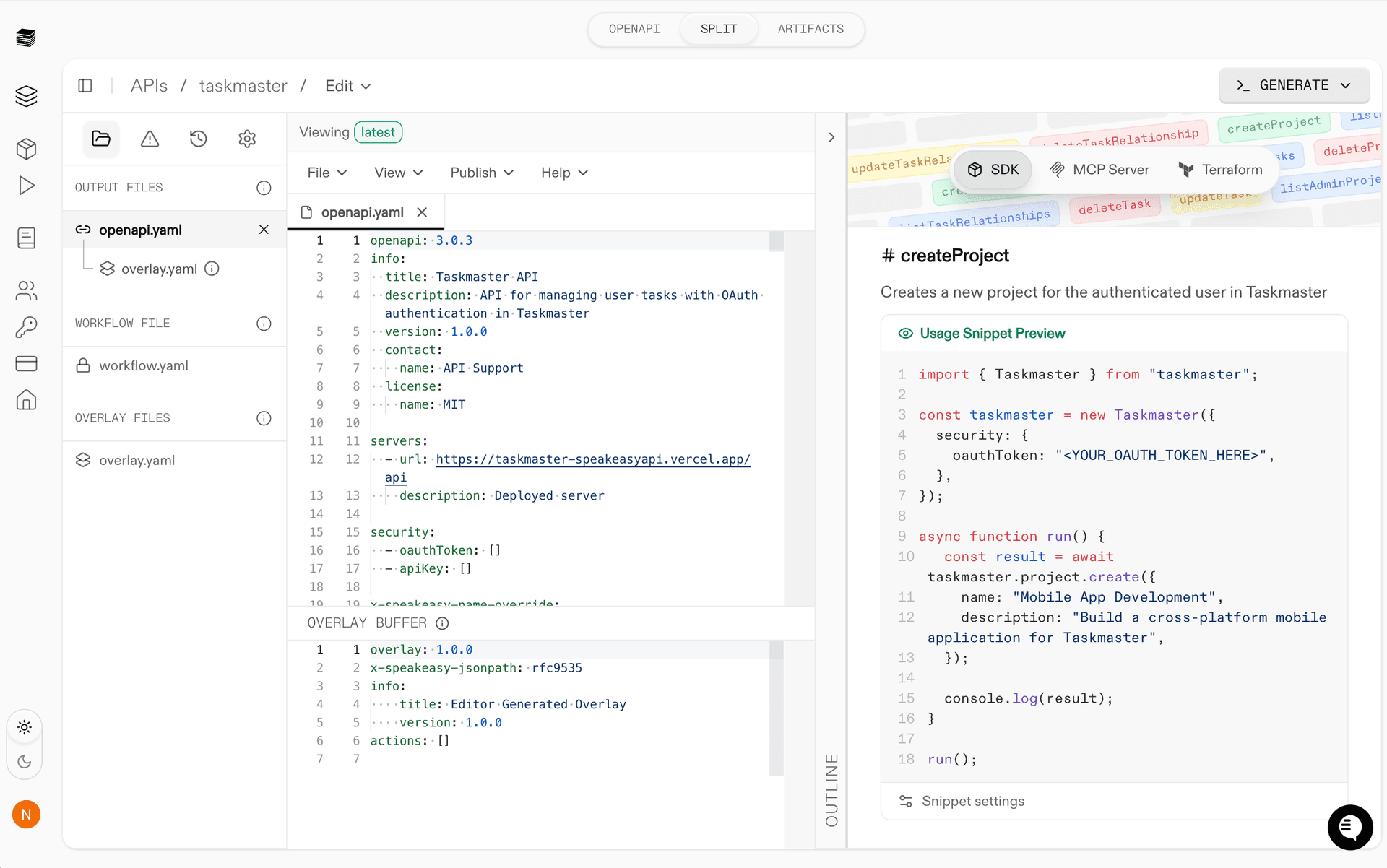Open the history panel

coord(199,139)
